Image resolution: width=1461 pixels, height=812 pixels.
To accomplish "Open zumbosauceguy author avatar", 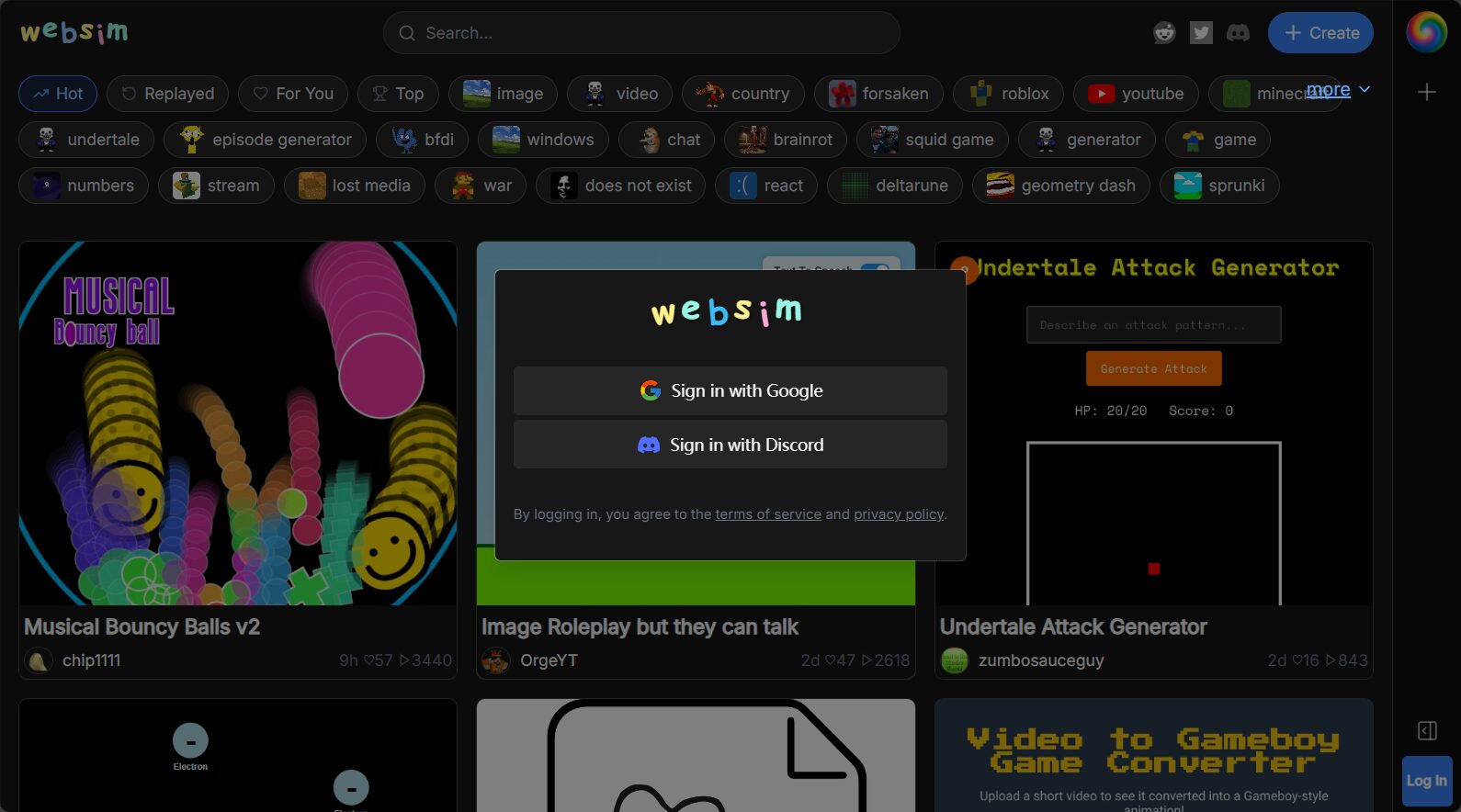I will point(955,660).
